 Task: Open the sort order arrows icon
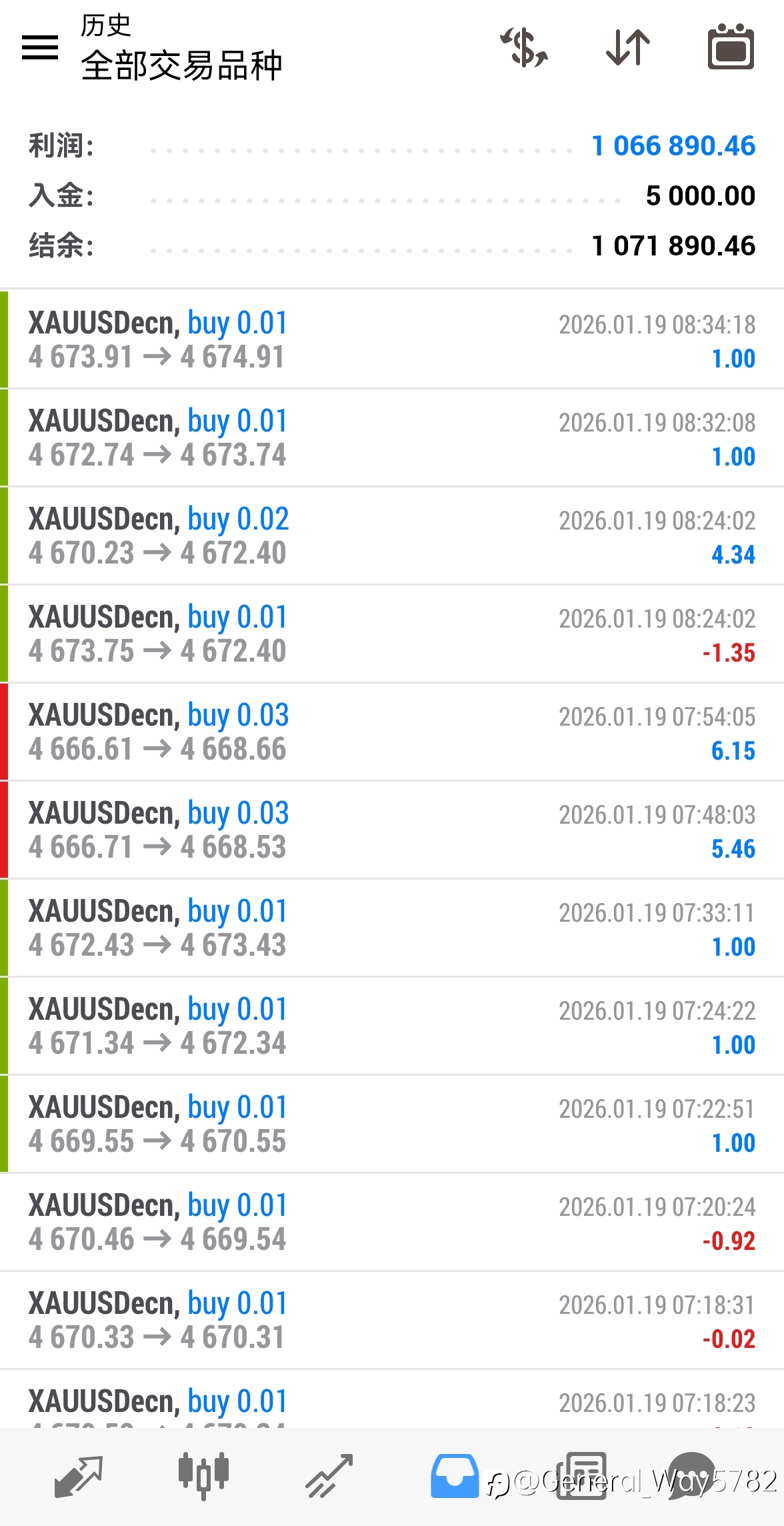[628, 47]
